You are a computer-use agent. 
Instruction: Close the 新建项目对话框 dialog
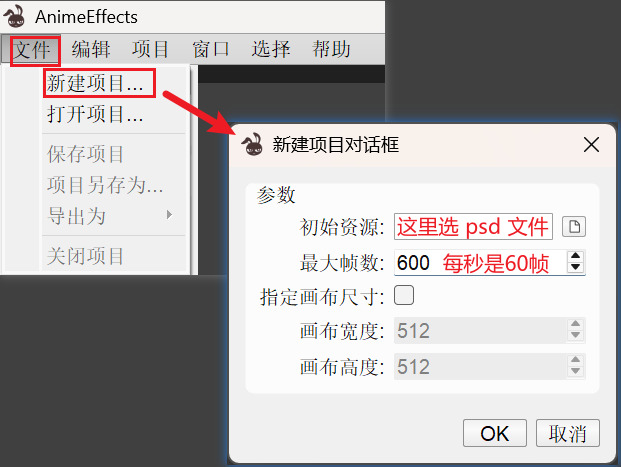coord(591,145)
